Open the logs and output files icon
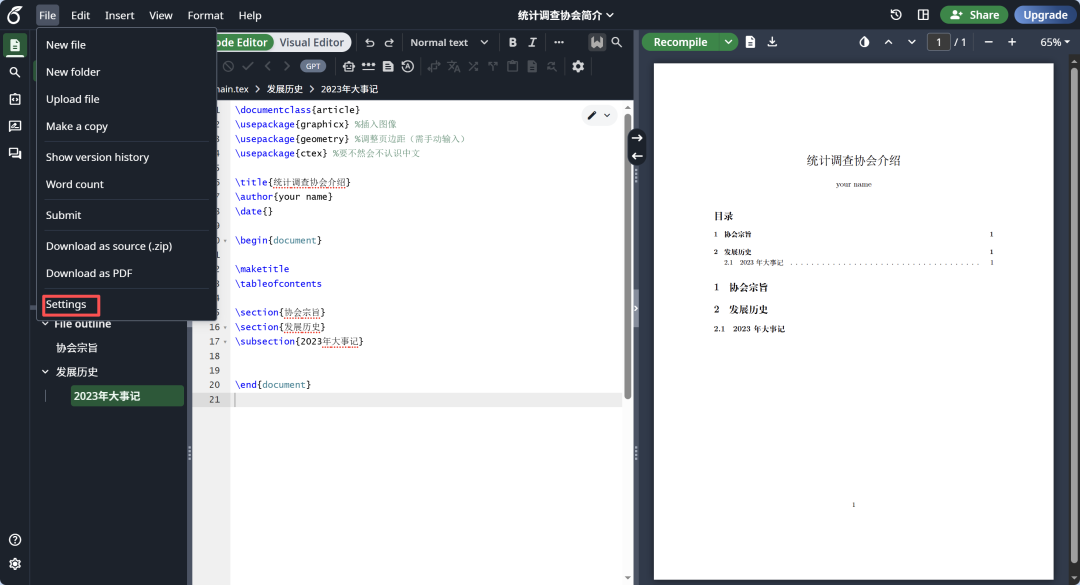 749,42
